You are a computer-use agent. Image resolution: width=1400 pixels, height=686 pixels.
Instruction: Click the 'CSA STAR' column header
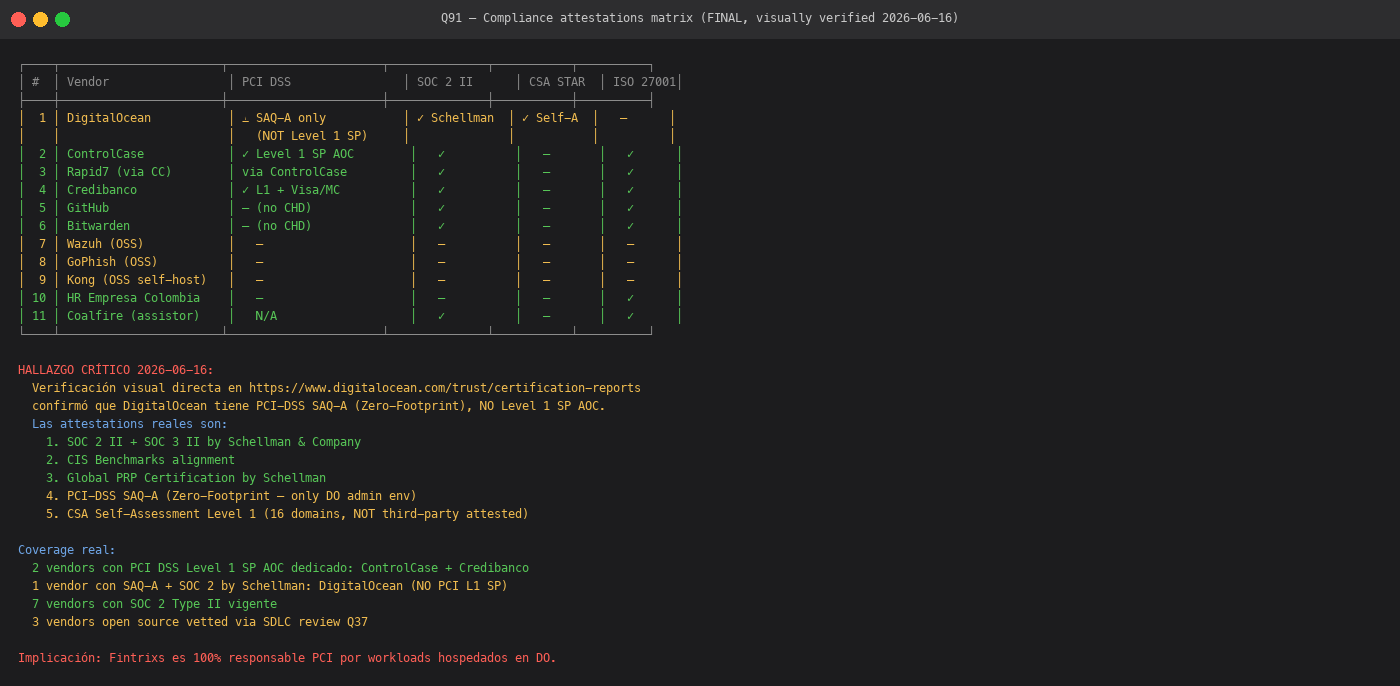click(x=557, y=82)
